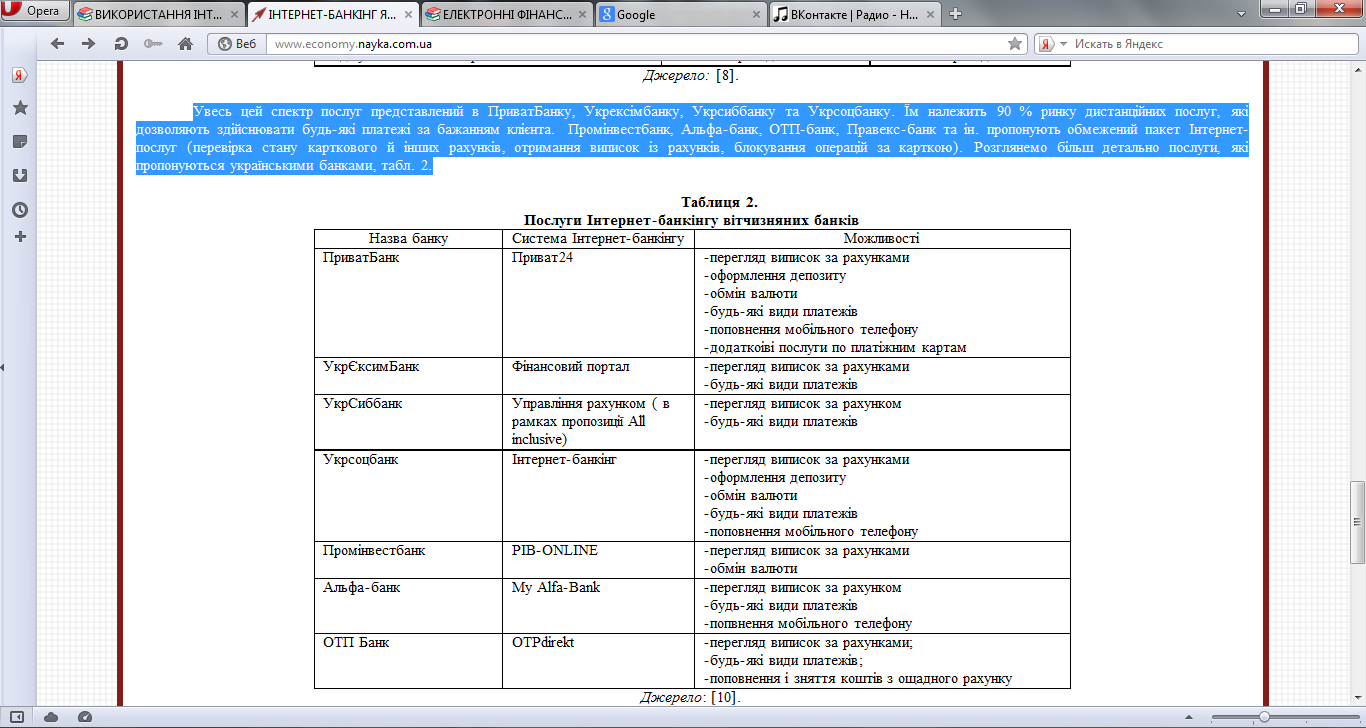
Task: Open the Google tab
Action: pyautogui.click(x=680, y=14)
